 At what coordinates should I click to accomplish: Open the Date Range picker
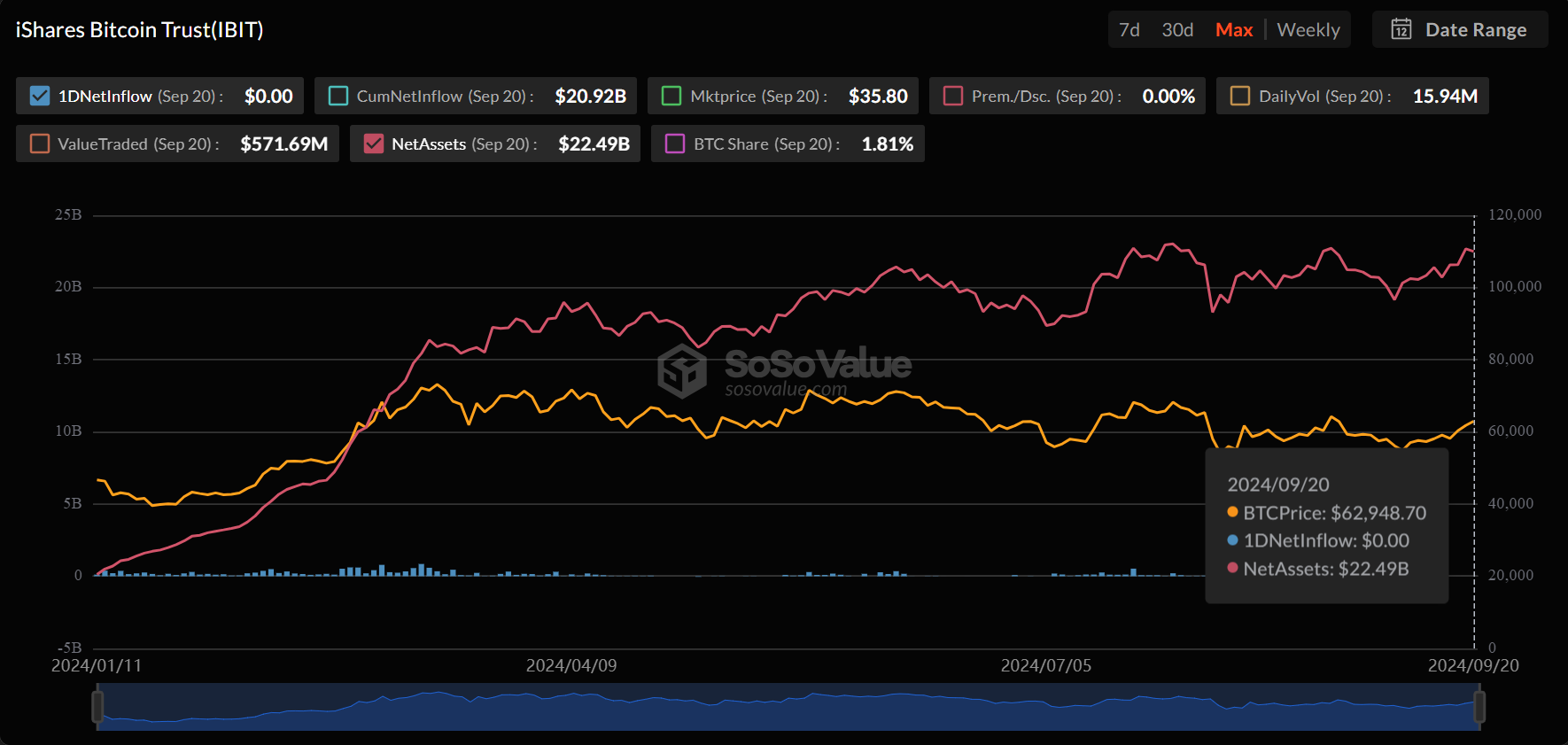tap(1475, 30)
